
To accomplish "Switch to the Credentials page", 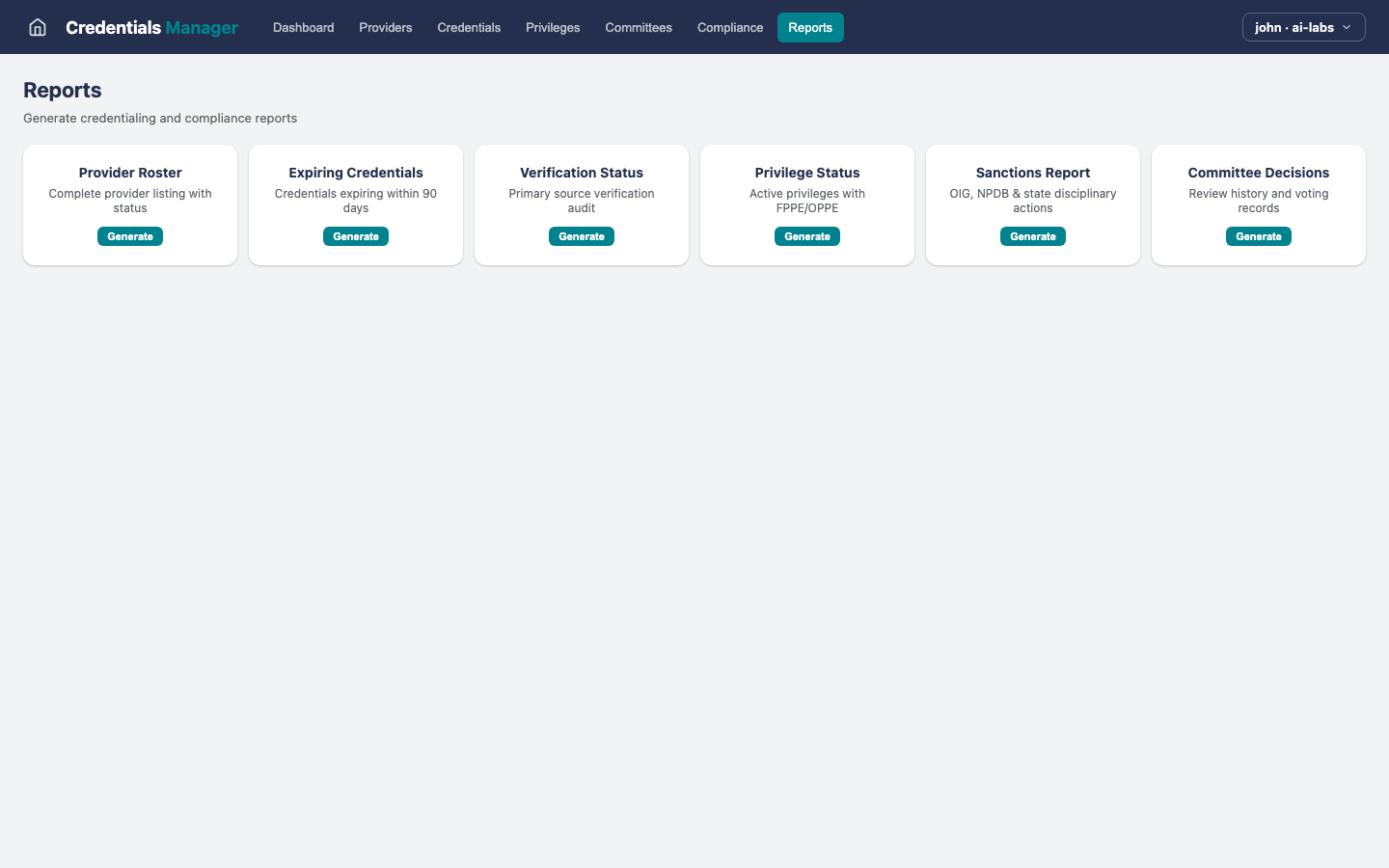I will coord(469,27).
